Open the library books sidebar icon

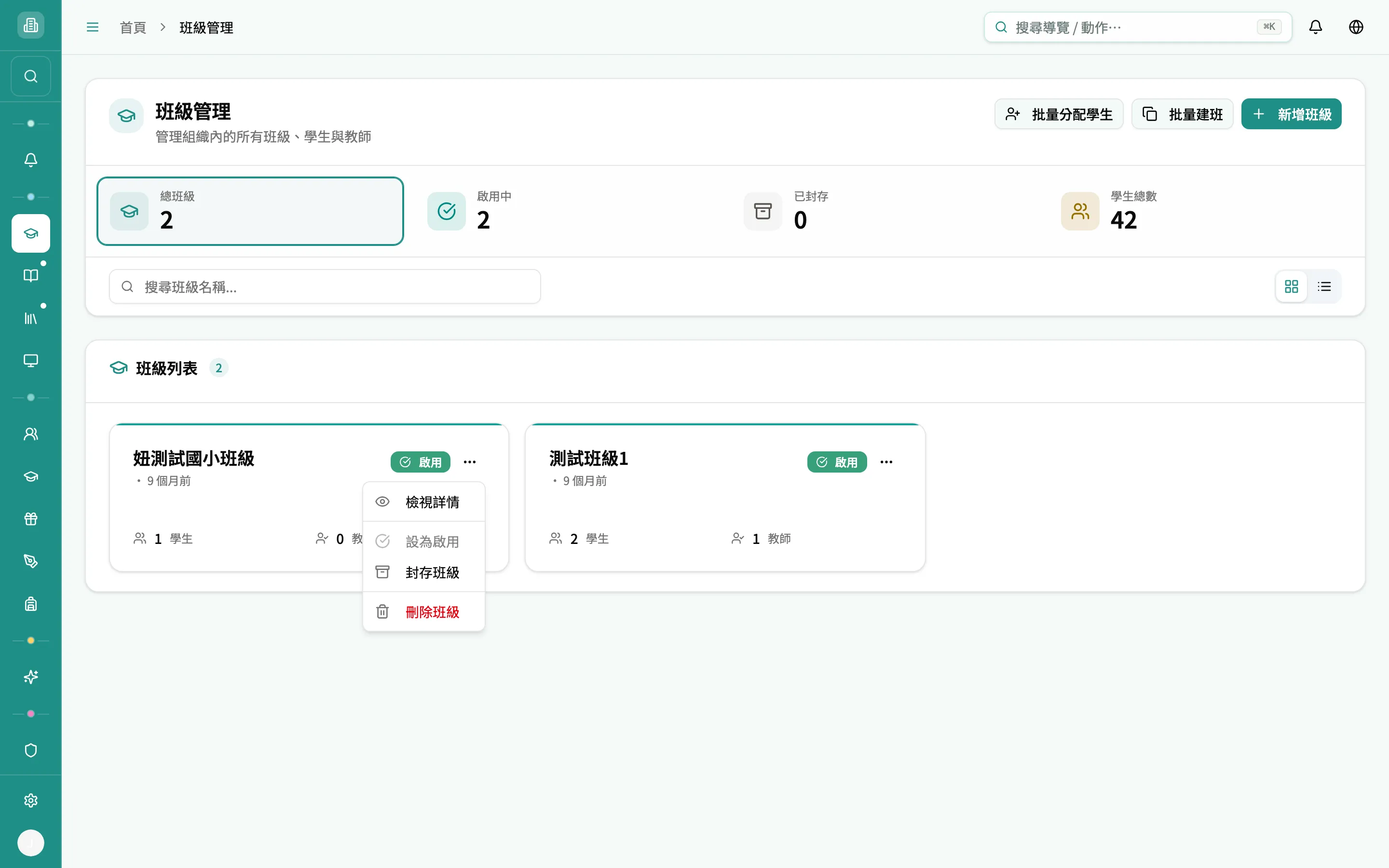(x=30, y=318)
